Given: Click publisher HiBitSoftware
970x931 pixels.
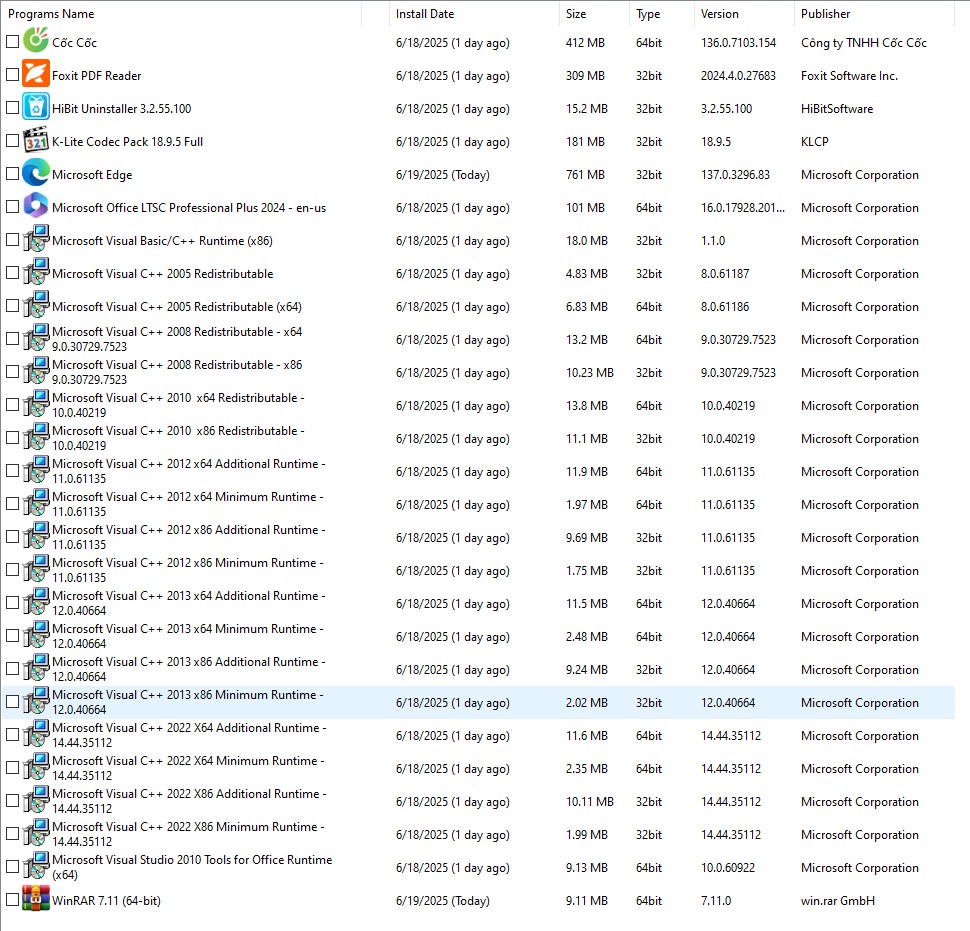Looking at the screenshot, I should (x=836, y=109).
